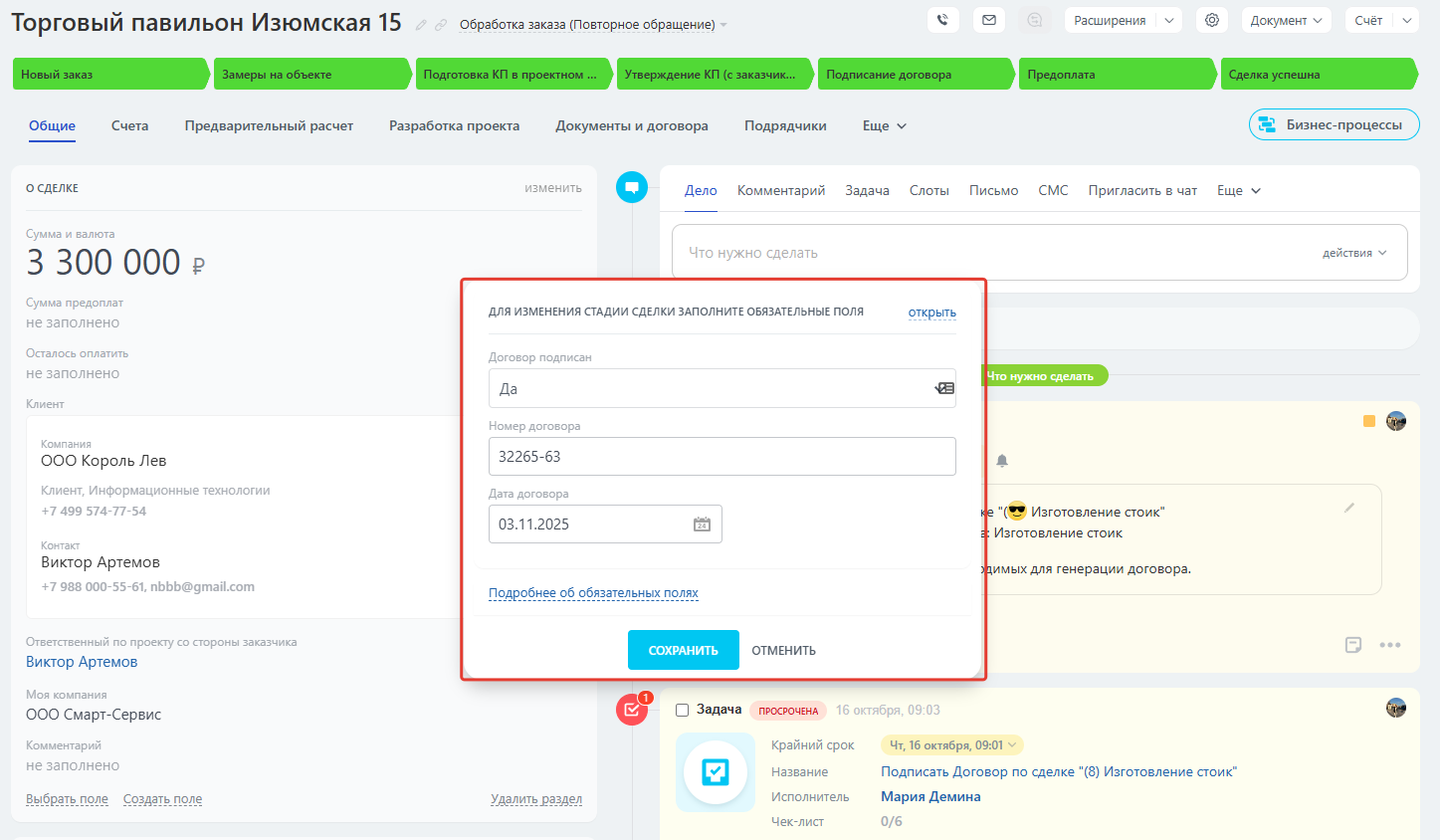Click the list icon in Договор подписан field
The height and width of the screenshot is (840, 1440).
[x=944, y=388]
